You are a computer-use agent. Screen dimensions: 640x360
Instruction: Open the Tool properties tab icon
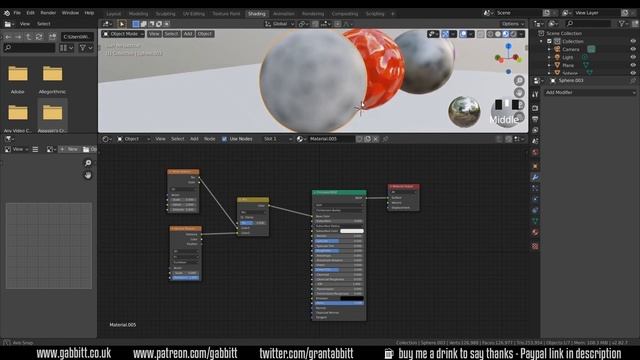[x=535, y=94]
